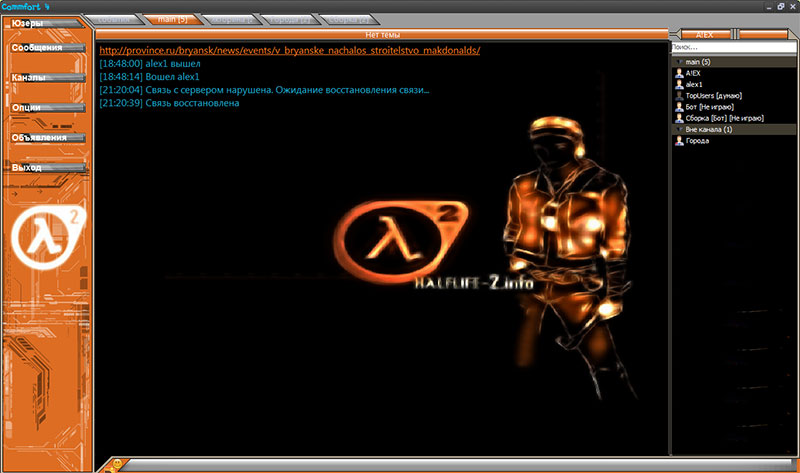Viewport: 800px width, 473px height.
Task: Click the alex1 user avatar icon
Action: click(x=679, y=84)
